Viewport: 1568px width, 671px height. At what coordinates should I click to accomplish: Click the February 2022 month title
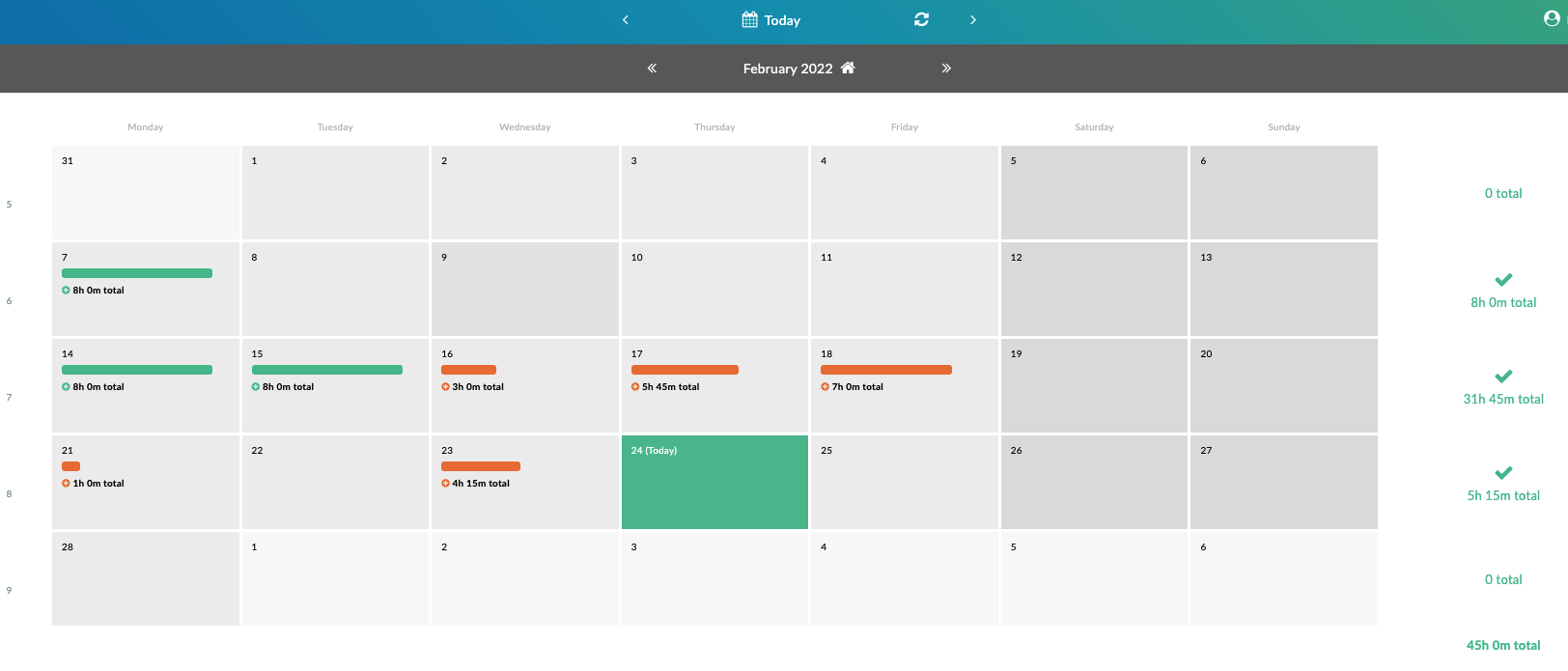[x=787, y=69]
